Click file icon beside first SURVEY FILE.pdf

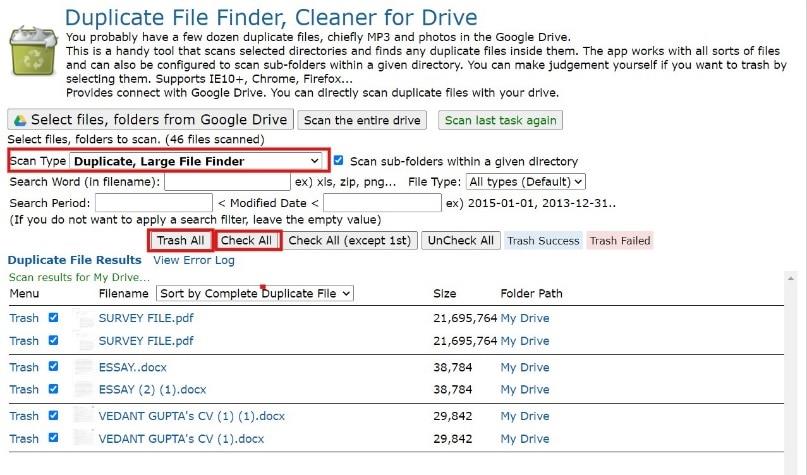pos(84,318)
